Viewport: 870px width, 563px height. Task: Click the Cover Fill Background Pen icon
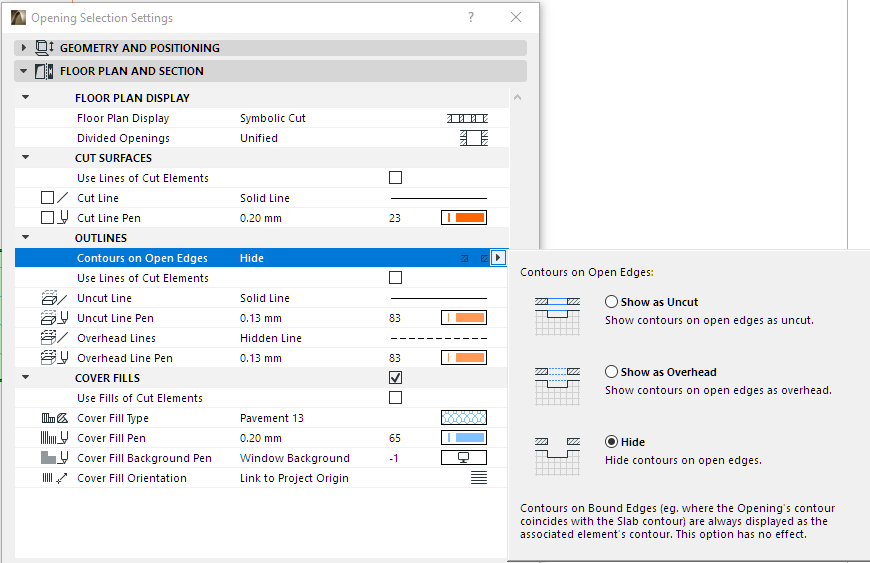click(x=54, y=458)
